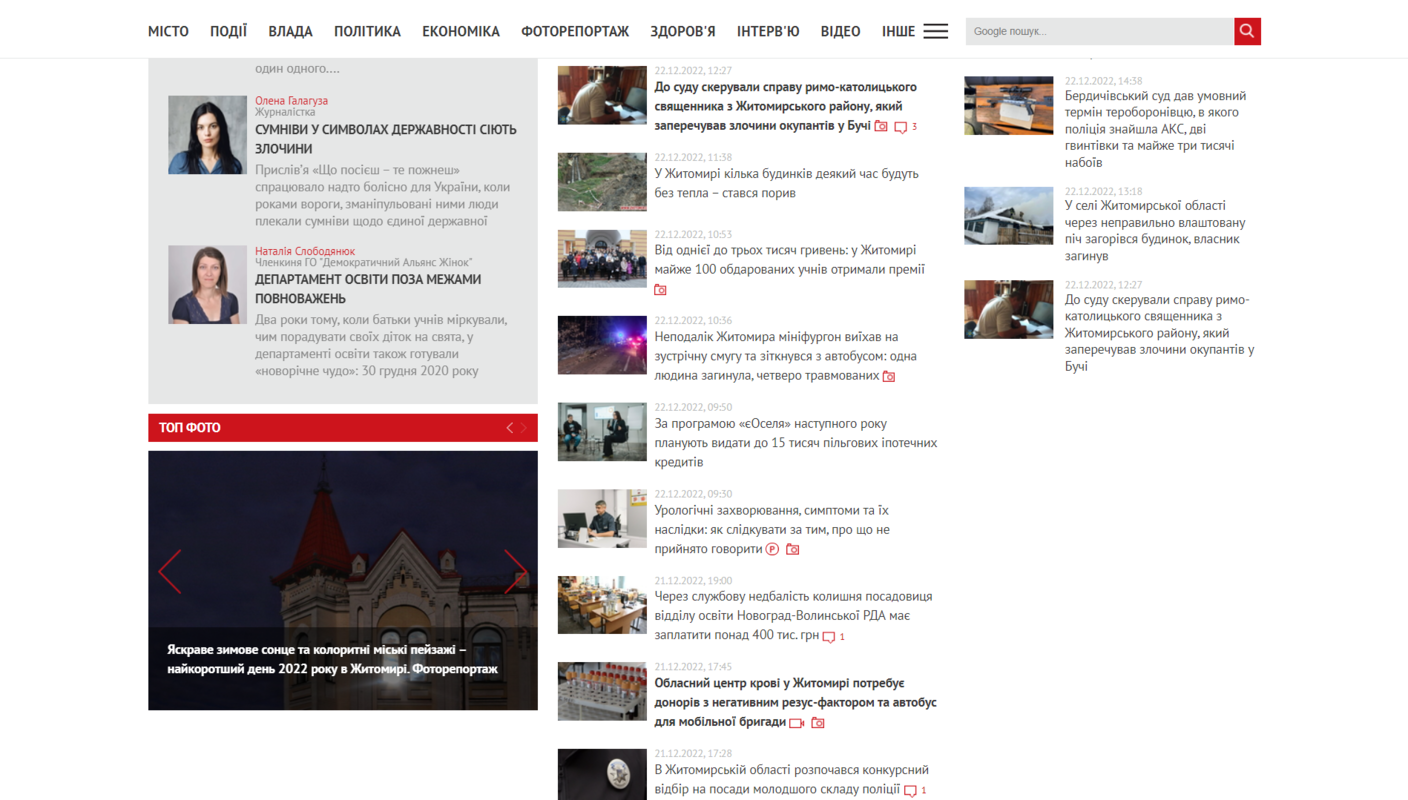Click sidebar thumbnail of rifle weapons article
This screenshot has height=800, width=1408.
(x=1009, y=106)
